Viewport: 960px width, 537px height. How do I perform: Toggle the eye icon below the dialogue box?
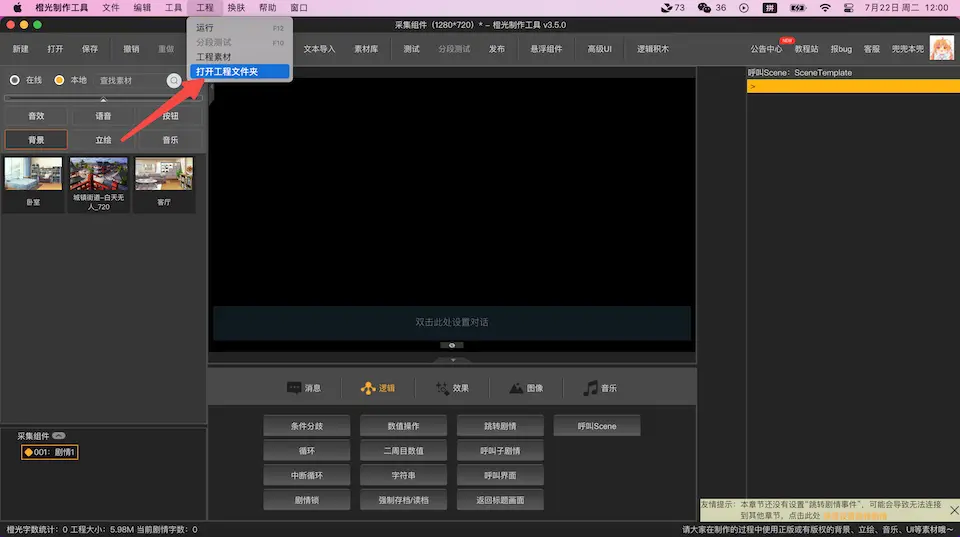click(x=452, y=345)
